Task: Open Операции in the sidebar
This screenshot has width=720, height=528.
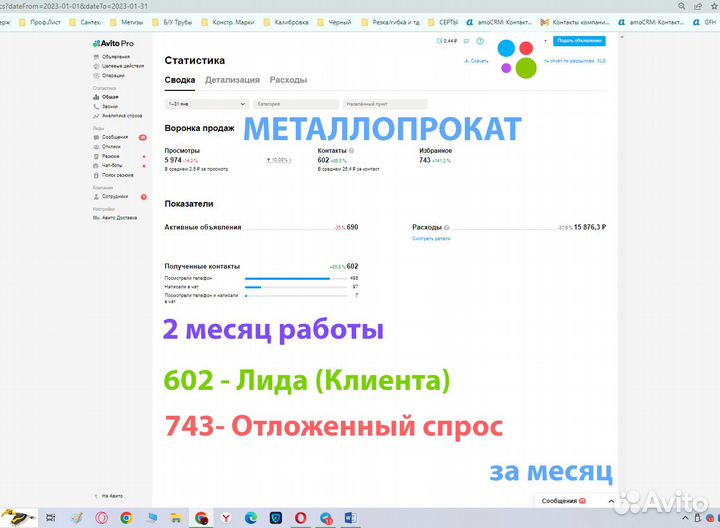Action: pos(109,76)
